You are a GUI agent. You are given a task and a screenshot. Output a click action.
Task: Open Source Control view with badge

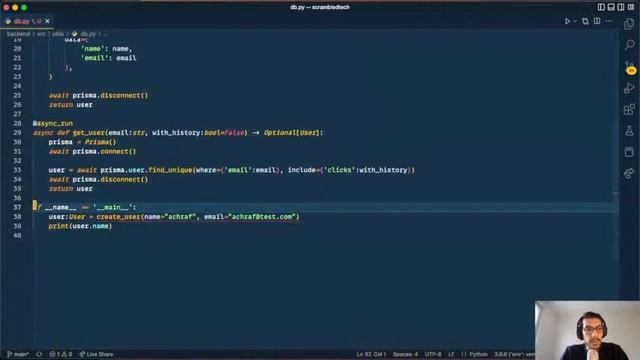click(x=629, y=67)
